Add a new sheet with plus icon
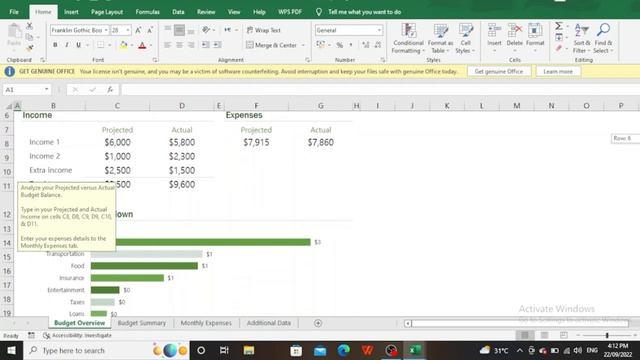 click(318, 323)
